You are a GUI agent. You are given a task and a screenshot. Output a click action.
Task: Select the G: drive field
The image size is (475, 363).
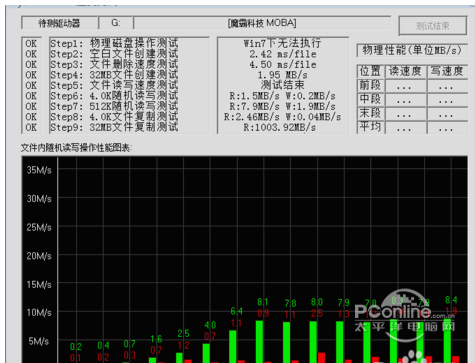coord(116,23)
